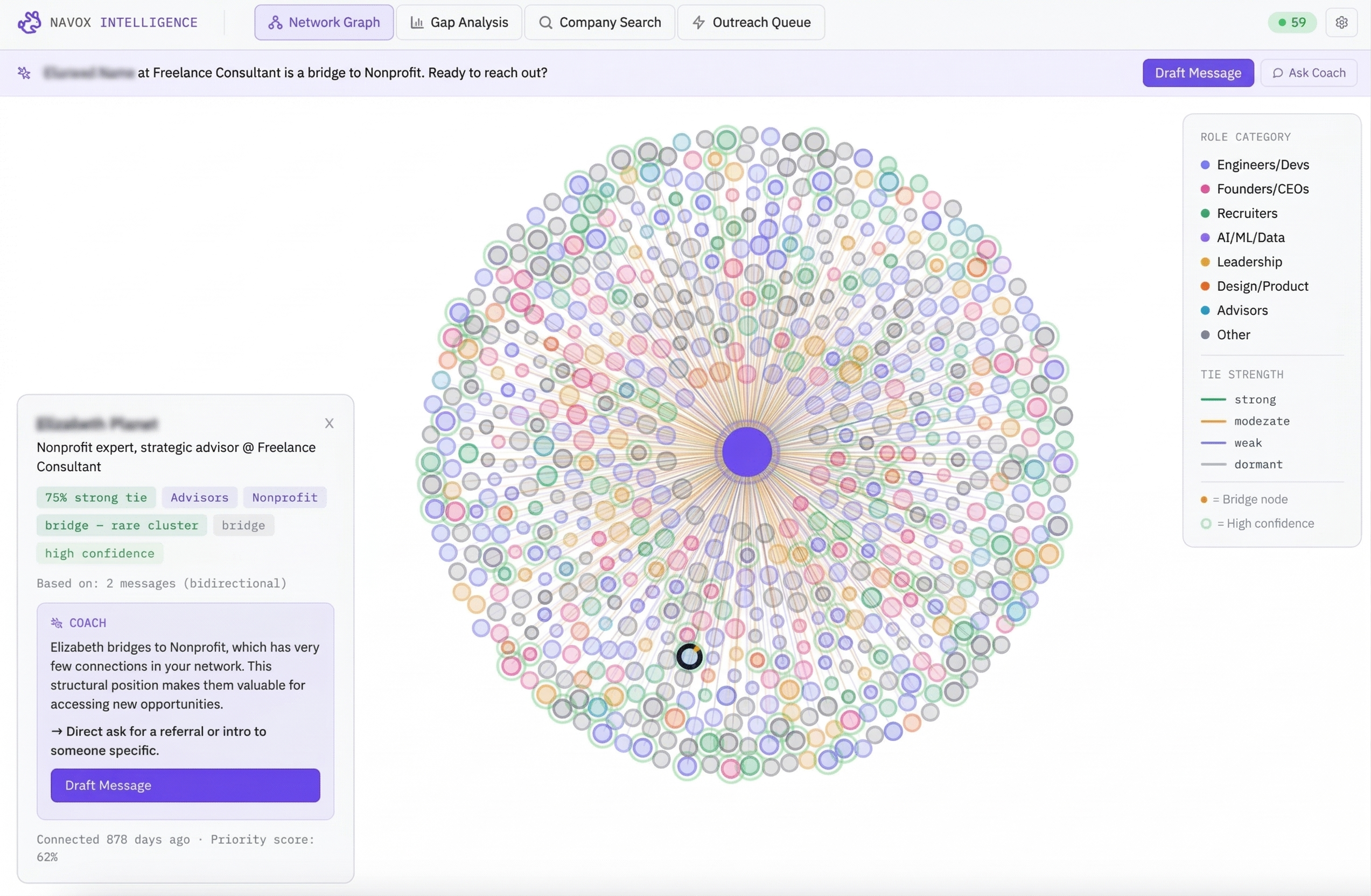The image size is (1371, 896).
Task: Click the magnifier icon in Company Search
Action: pyautogui.click(x=545, y=23)
